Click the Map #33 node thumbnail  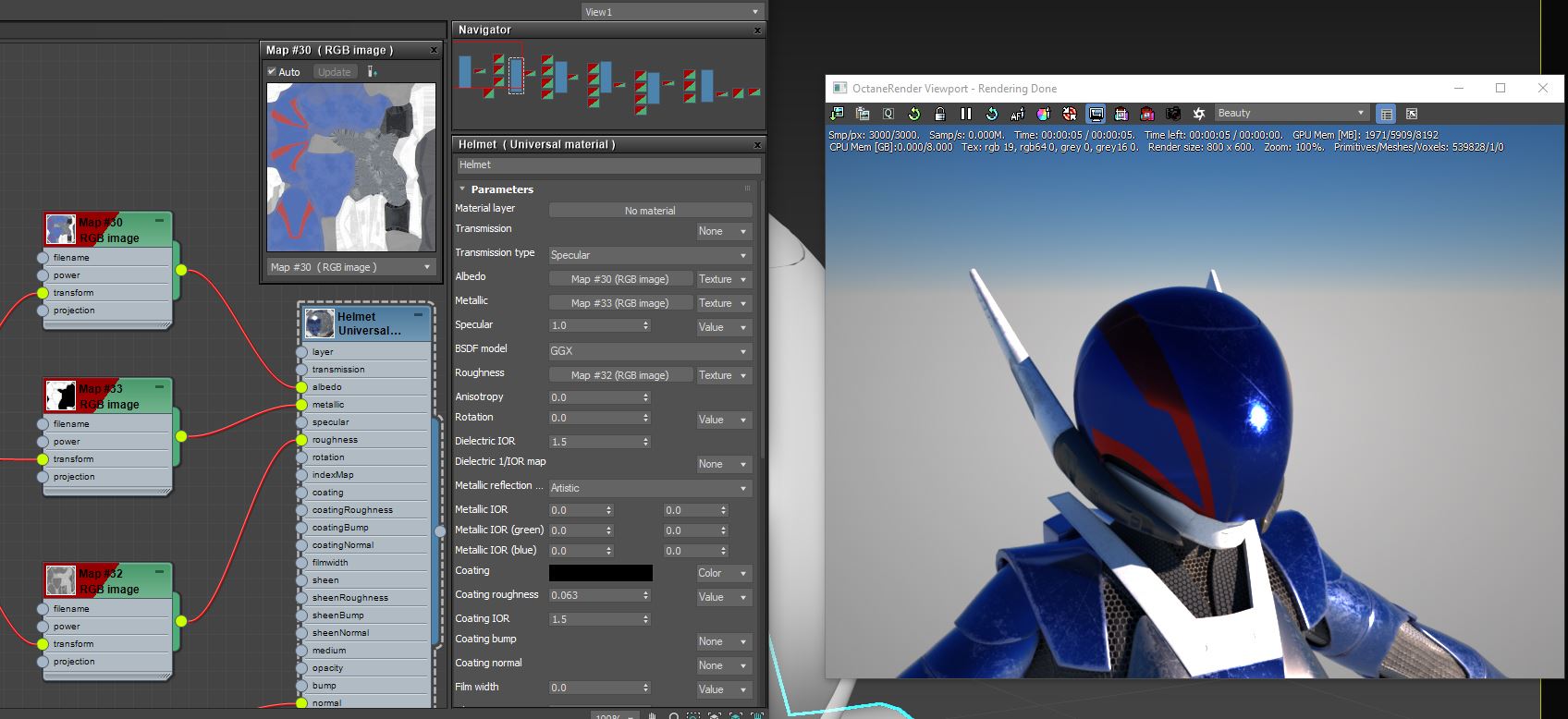61,396
